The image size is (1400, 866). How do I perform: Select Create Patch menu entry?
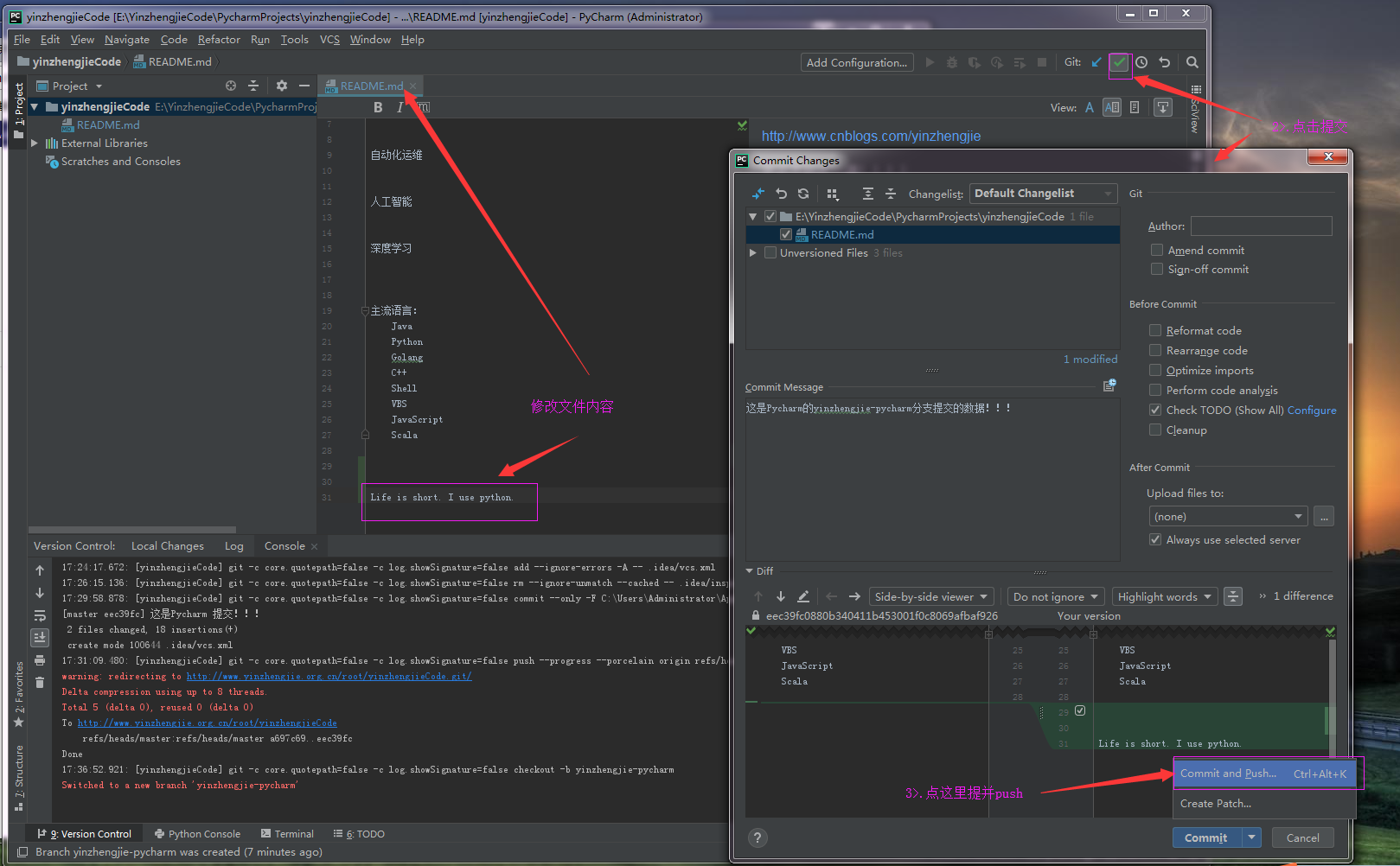1263,804
